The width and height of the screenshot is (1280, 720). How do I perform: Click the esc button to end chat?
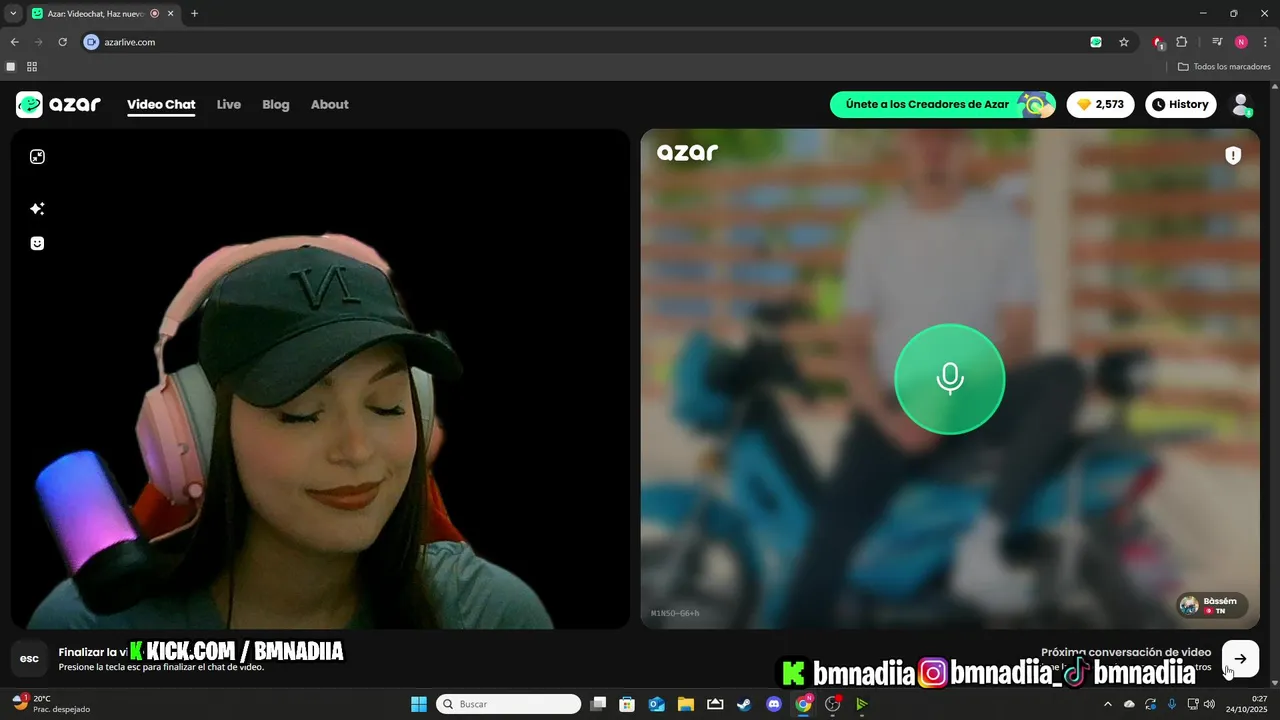click(30, 658)
